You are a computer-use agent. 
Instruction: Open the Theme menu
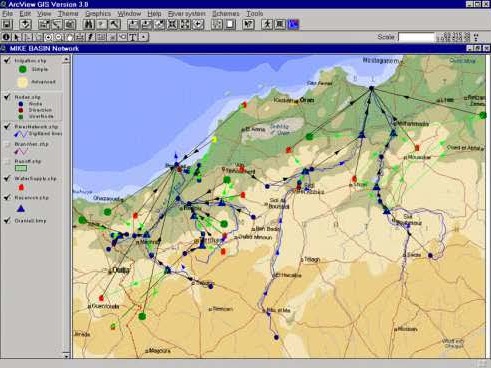(x=68, y=14)
